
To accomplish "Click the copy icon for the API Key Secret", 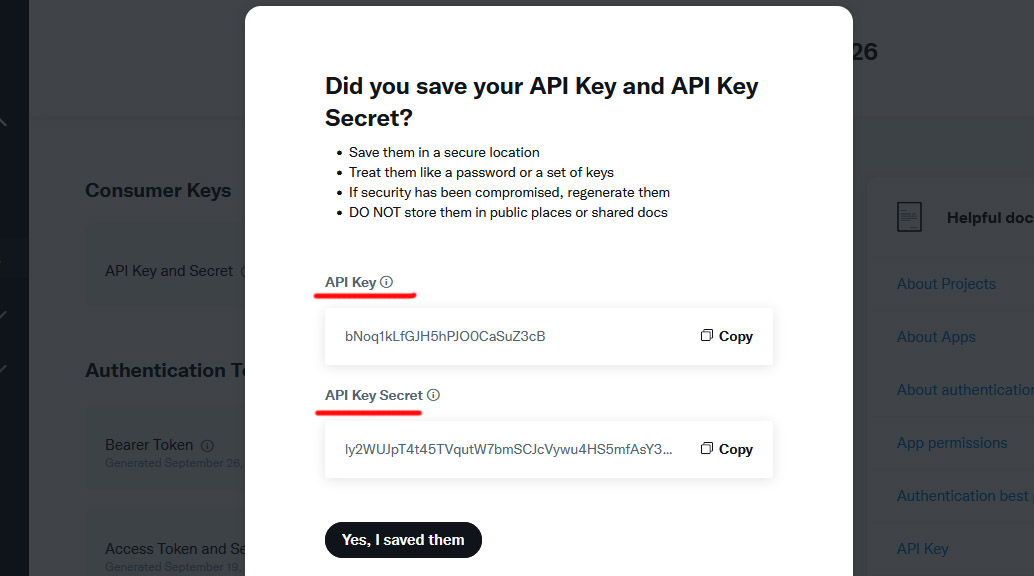I will 707,449.
